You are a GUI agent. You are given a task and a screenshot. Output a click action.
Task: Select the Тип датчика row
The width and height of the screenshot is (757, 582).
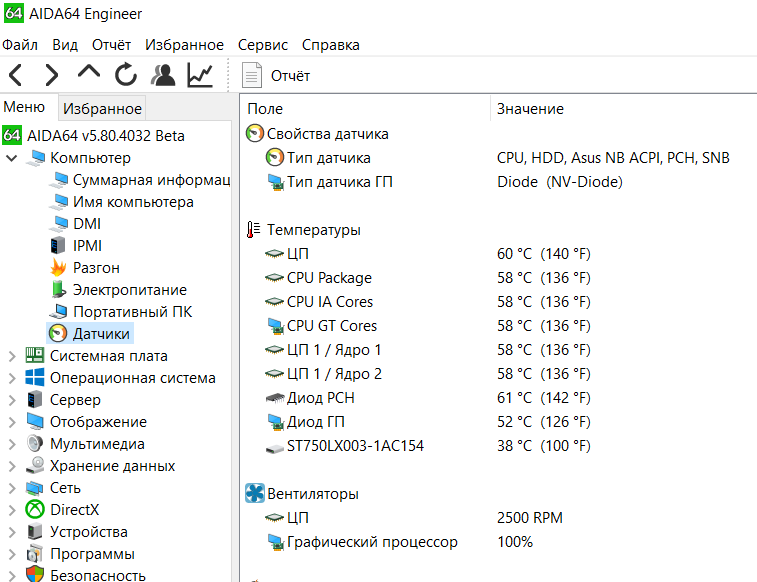tap(498, 158)
